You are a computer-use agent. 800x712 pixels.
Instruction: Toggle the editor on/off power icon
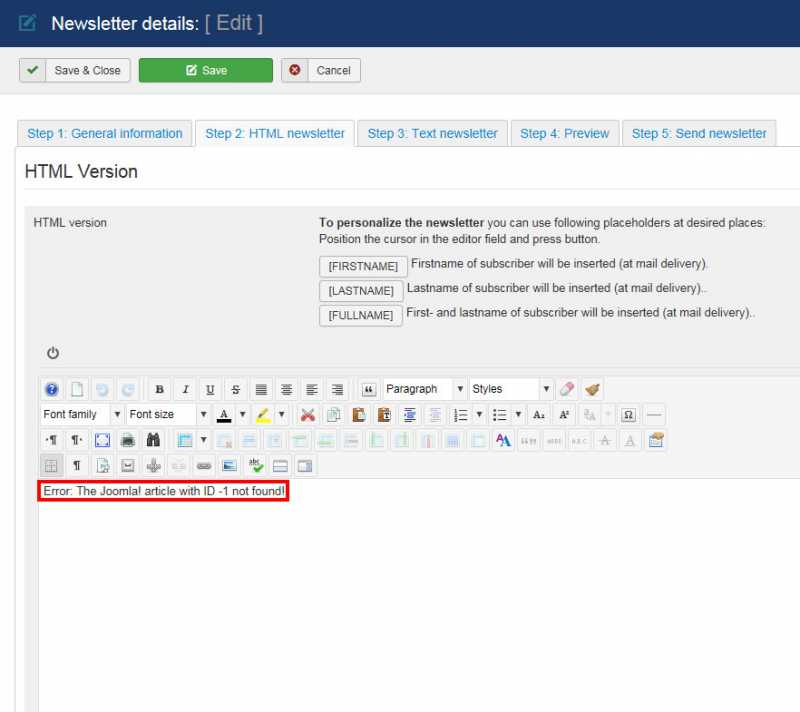[x=53, y=353]
